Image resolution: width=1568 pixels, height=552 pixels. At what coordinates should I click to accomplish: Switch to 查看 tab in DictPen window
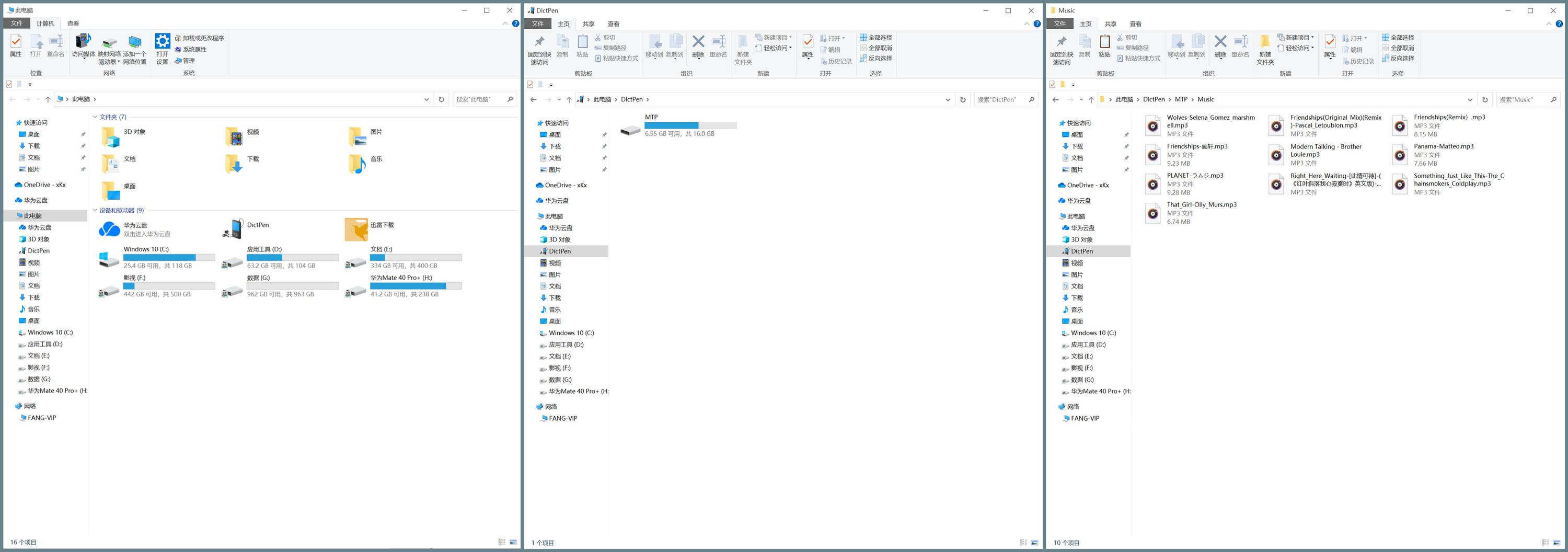click(x=614, y=24)
